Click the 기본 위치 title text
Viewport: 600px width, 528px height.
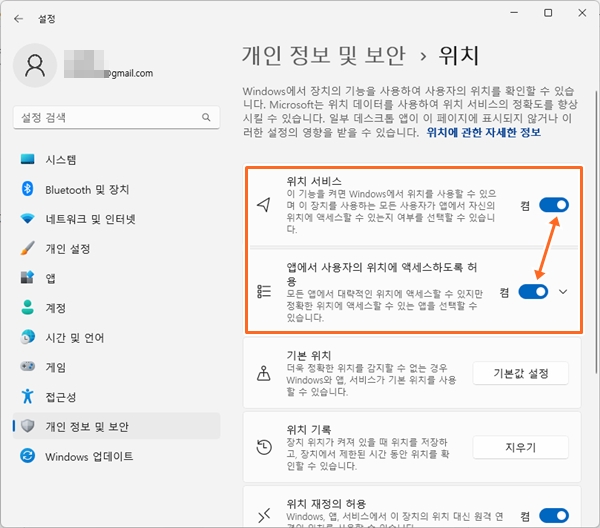coord(309,355)
